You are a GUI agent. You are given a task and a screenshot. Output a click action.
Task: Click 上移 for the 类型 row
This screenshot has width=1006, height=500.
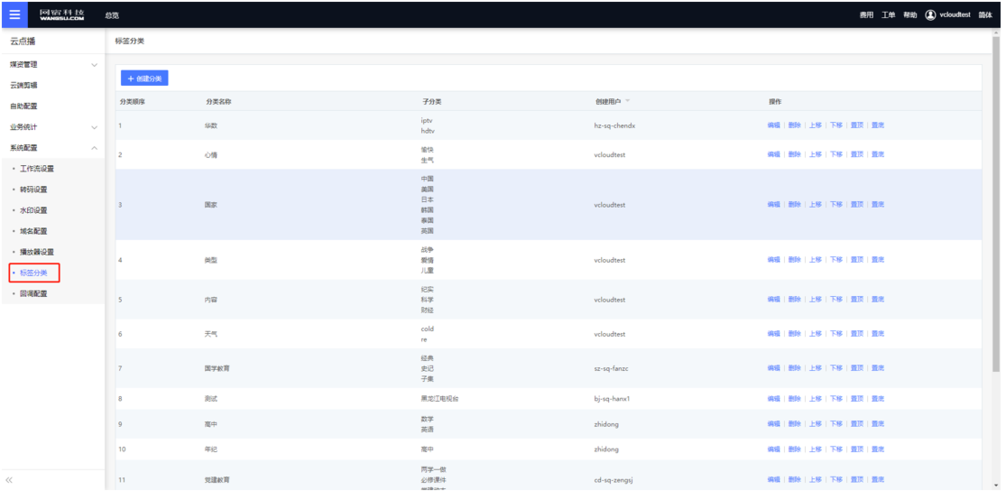815,260
